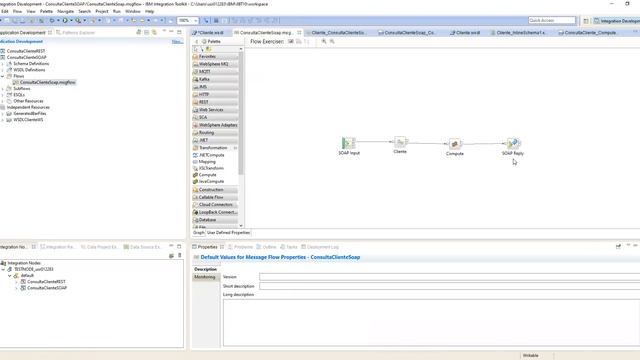This screenshot has width=640, height=360.
Task: Select the SOAP Reply node on canvas
Action: coord(513,143)
